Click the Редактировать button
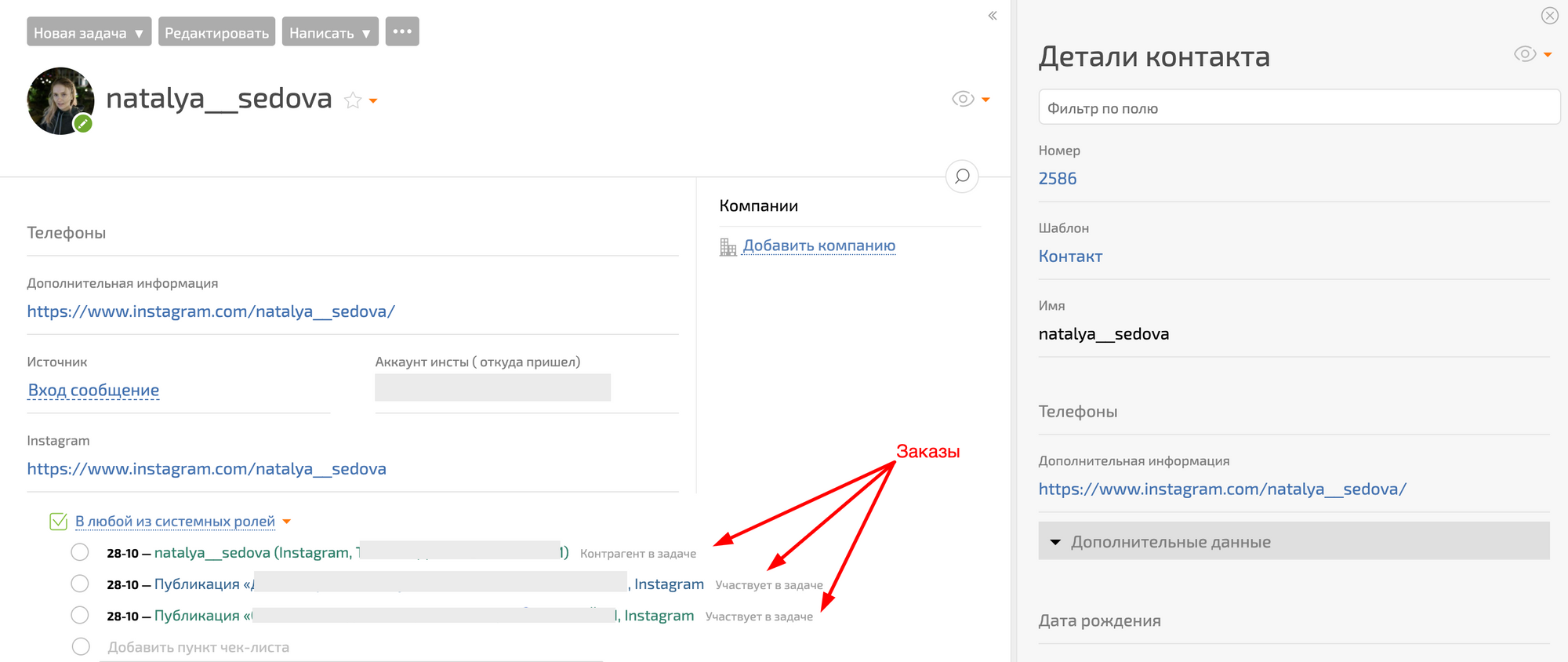The width and height of the screenshot is (1568, 662). click(216, 32)
